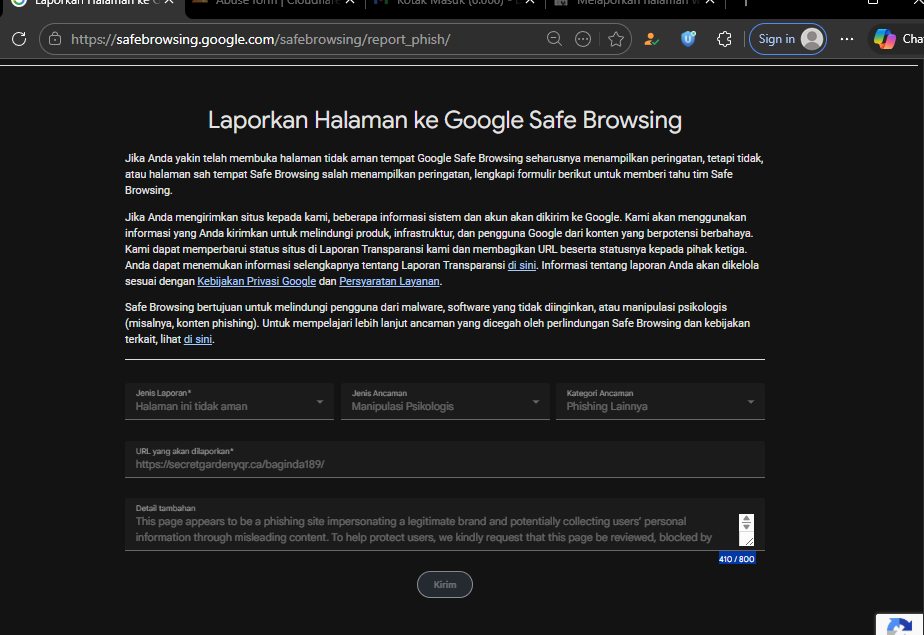Open the blue shield extension icon
The height and width of the screenshot is (635, 924).
tap(688, 39)
